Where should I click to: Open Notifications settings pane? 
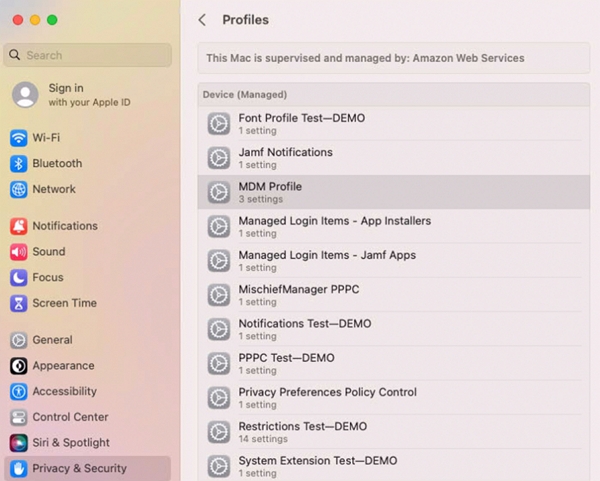pos(65,226)
